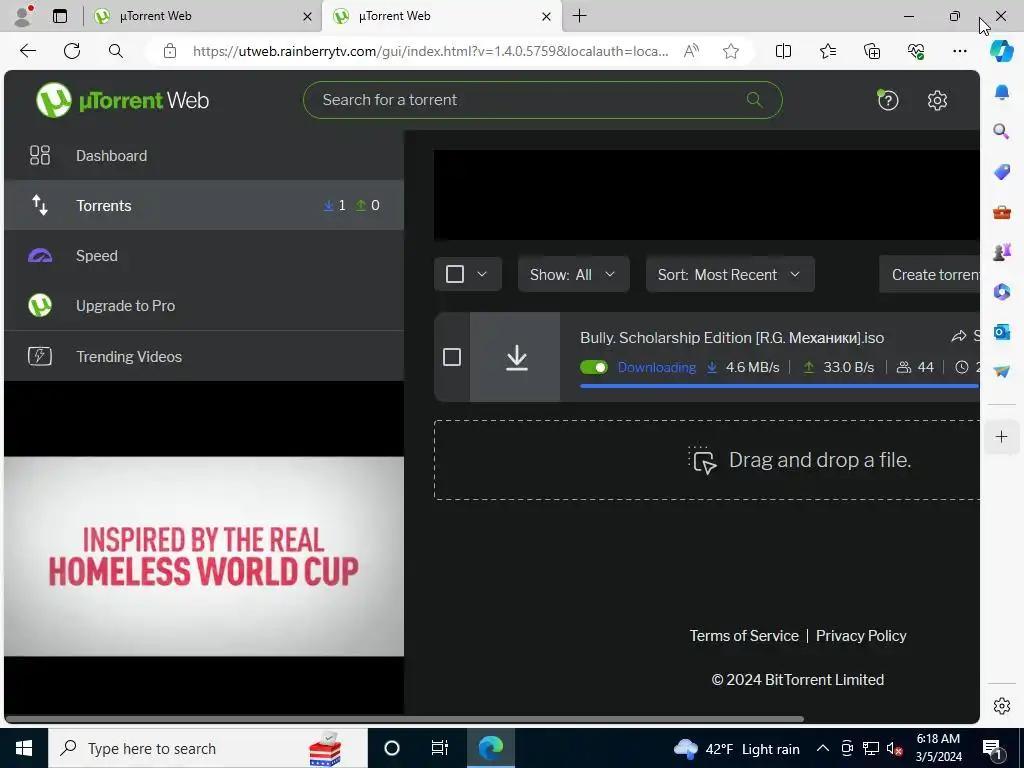The width and height of the screenshot is (1024, 768).
Task: Open the Windows Start menu
Action: 24,748
